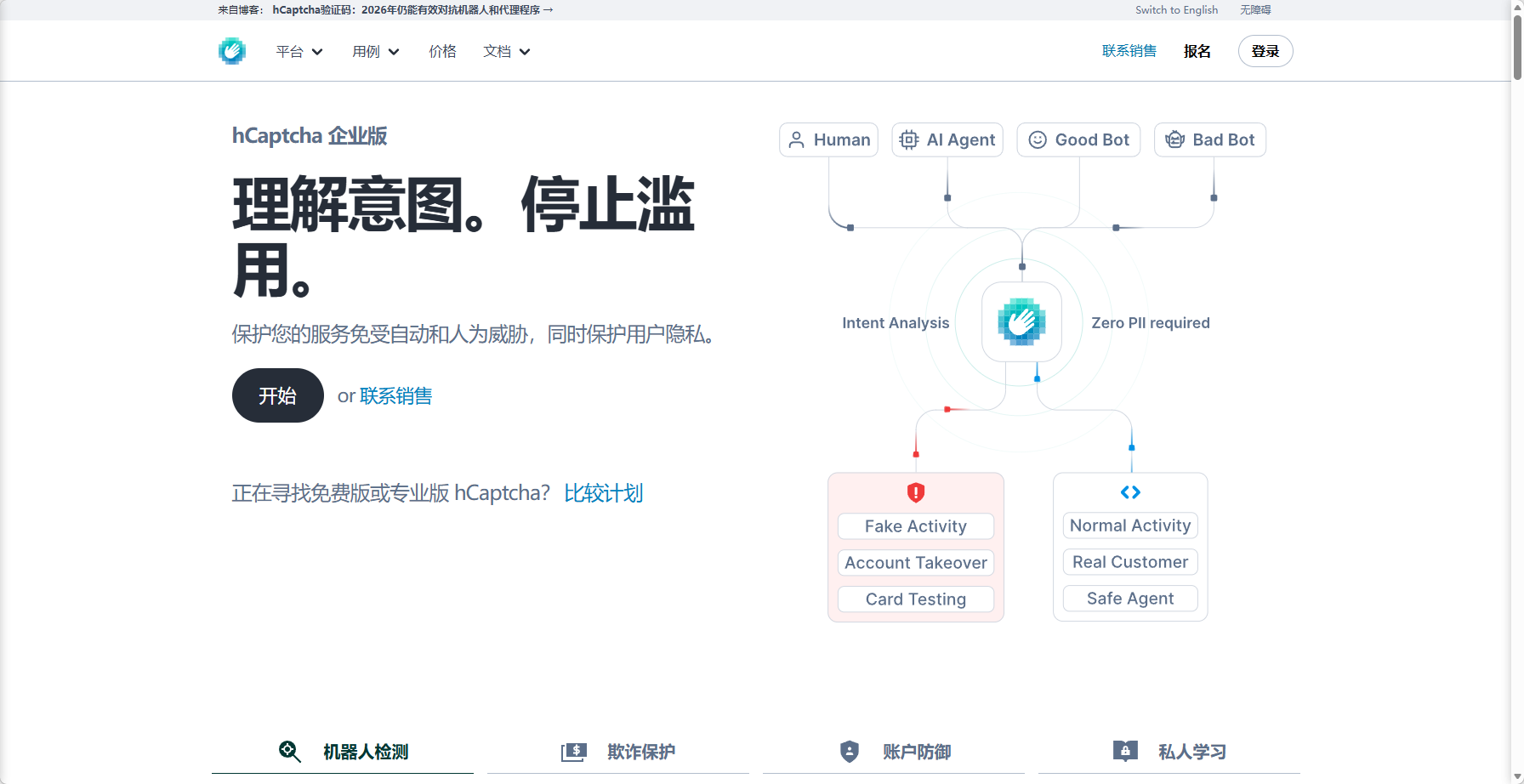Click the hCaptcha 企业版 heading
The height and width of the screenshot is (784, 1524).
tap(310, 136)
